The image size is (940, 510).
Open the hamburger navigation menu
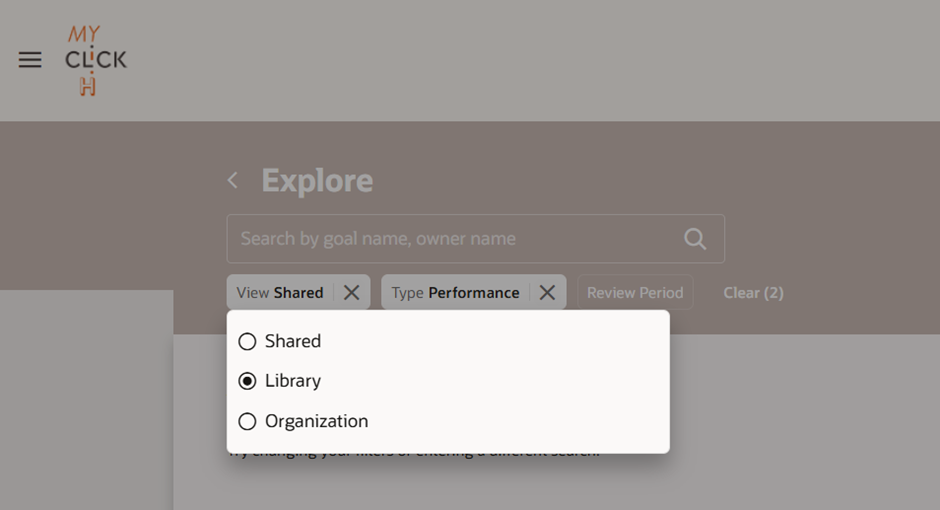(x=30, y=60)
